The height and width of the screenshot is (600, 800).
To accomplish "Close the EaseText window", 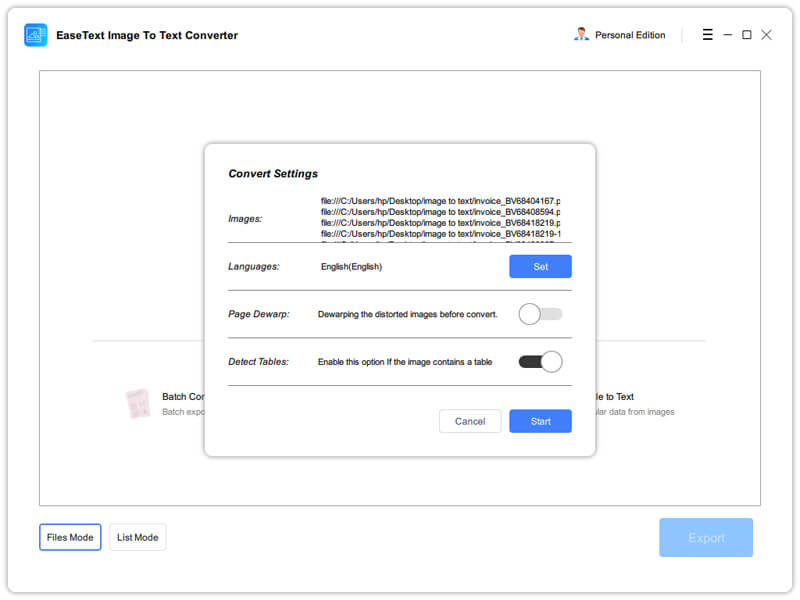I will click(766, 35).
